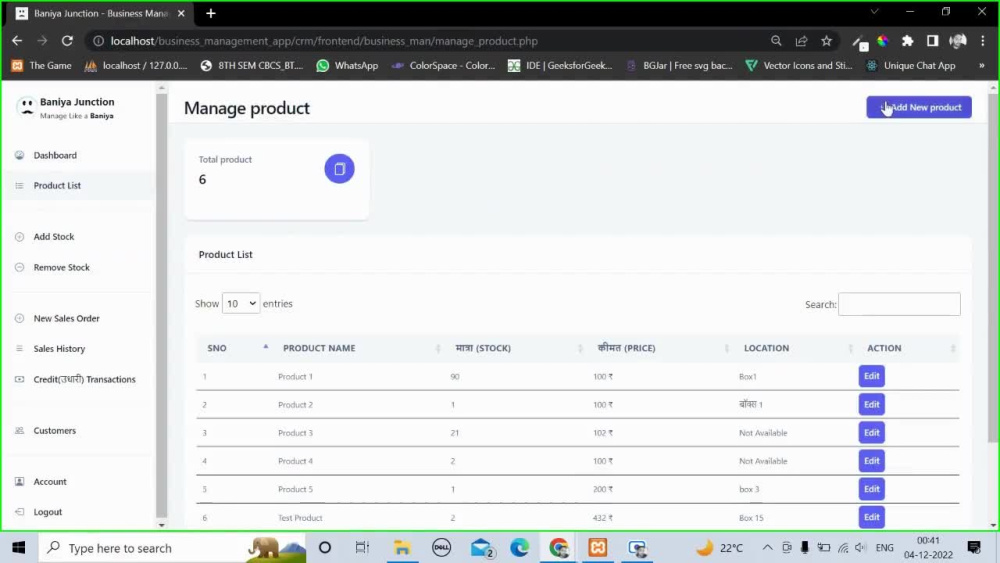Screen dimensions: 1000x563
Task: Open XAMPP from the taskbar
Action: (x=598, y=548)
